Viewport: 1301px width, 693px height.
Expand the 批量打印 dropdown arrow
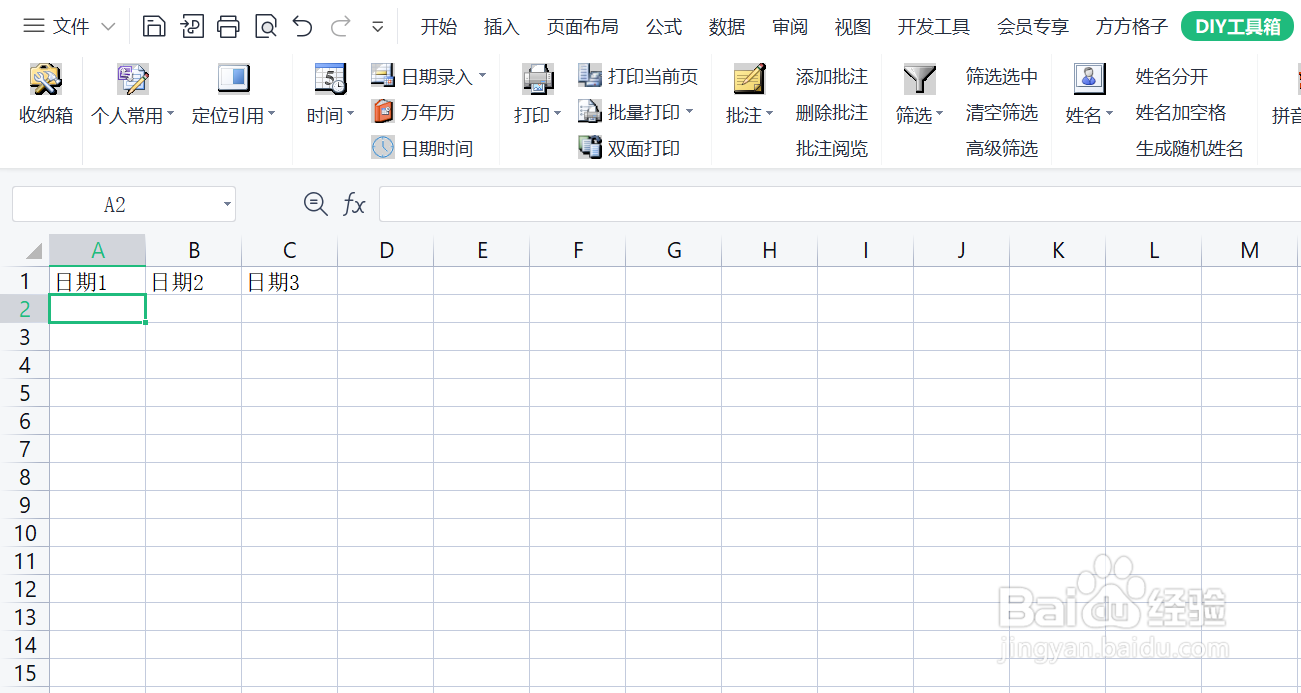tap(690, 112)
